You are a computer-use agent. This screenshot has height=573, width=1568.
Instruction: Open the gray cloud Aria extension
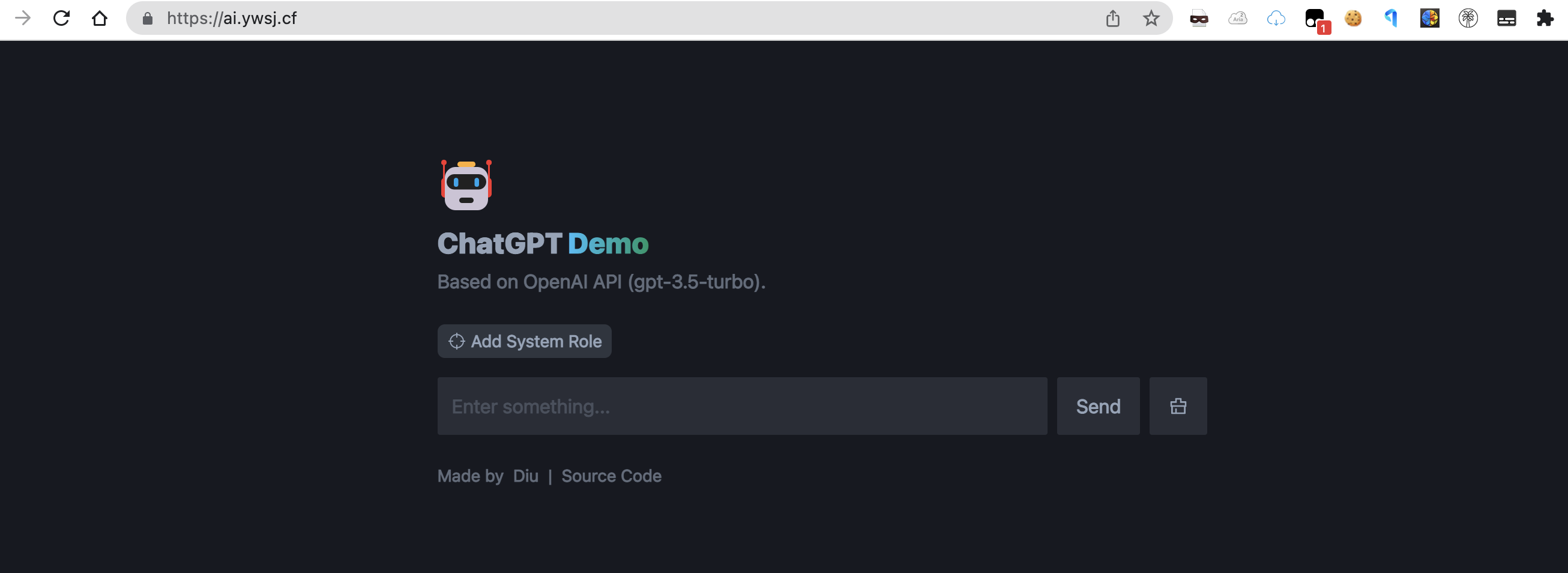pyautogui.click(x=1237, y=18)
